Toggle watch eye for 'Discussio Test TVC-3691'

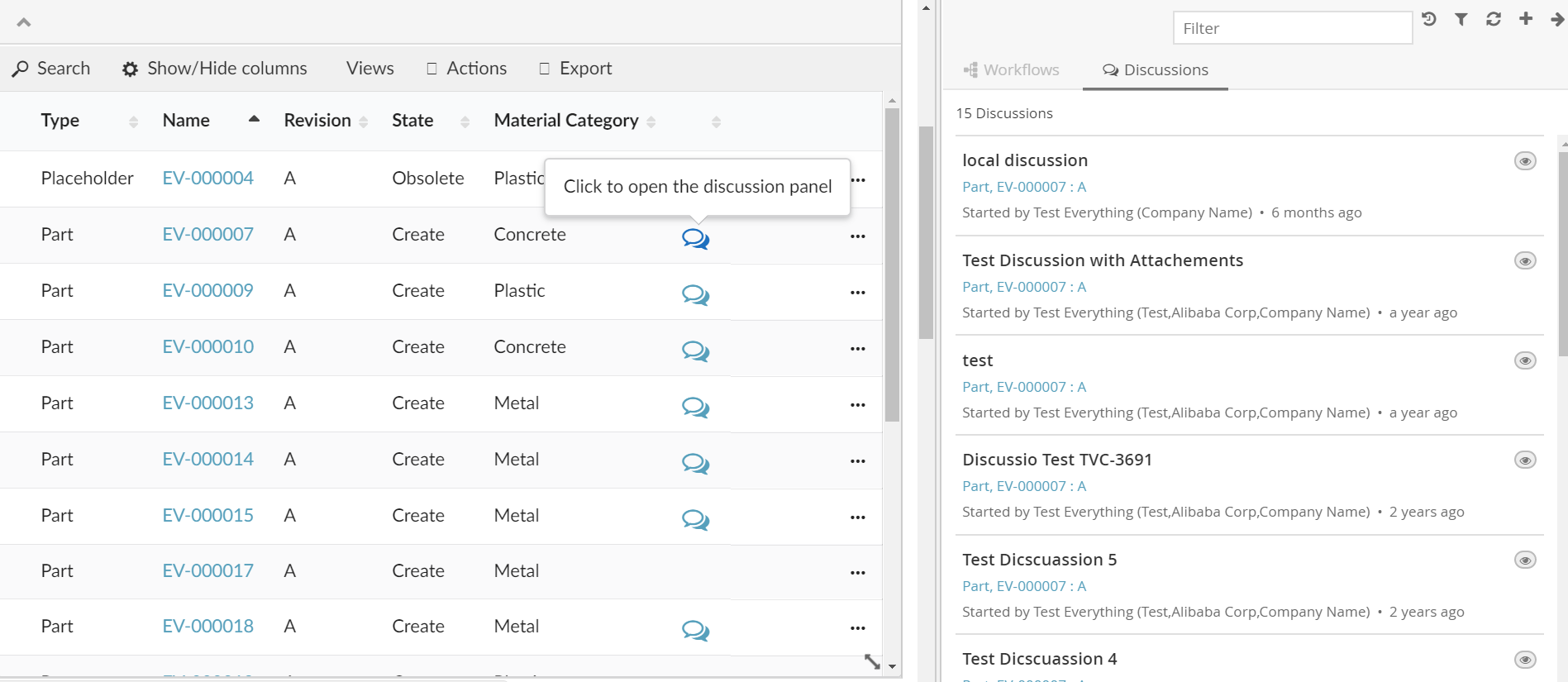tap(1525, 460)
